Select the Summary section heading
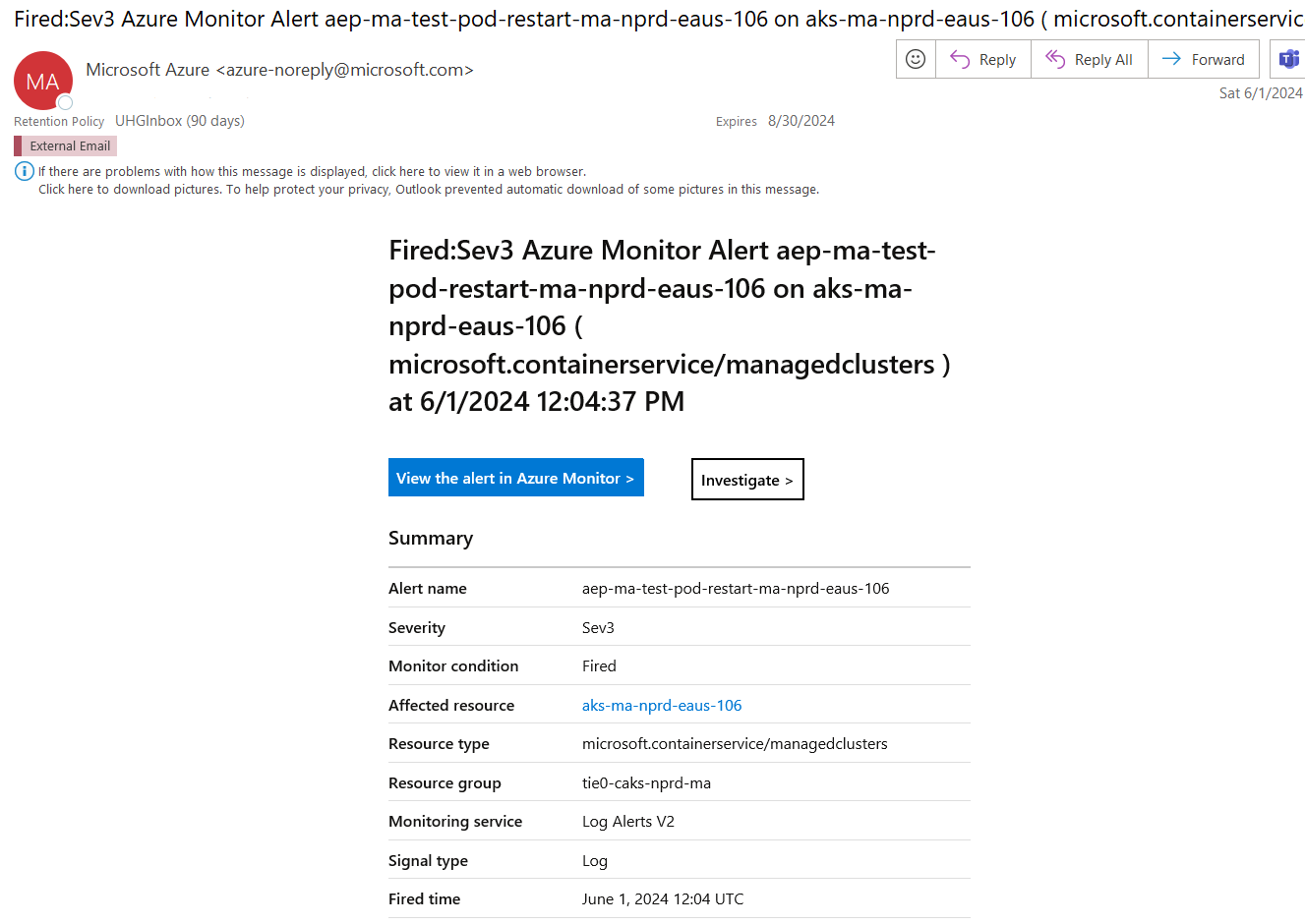1305x924 pixels. coord(431,538)
